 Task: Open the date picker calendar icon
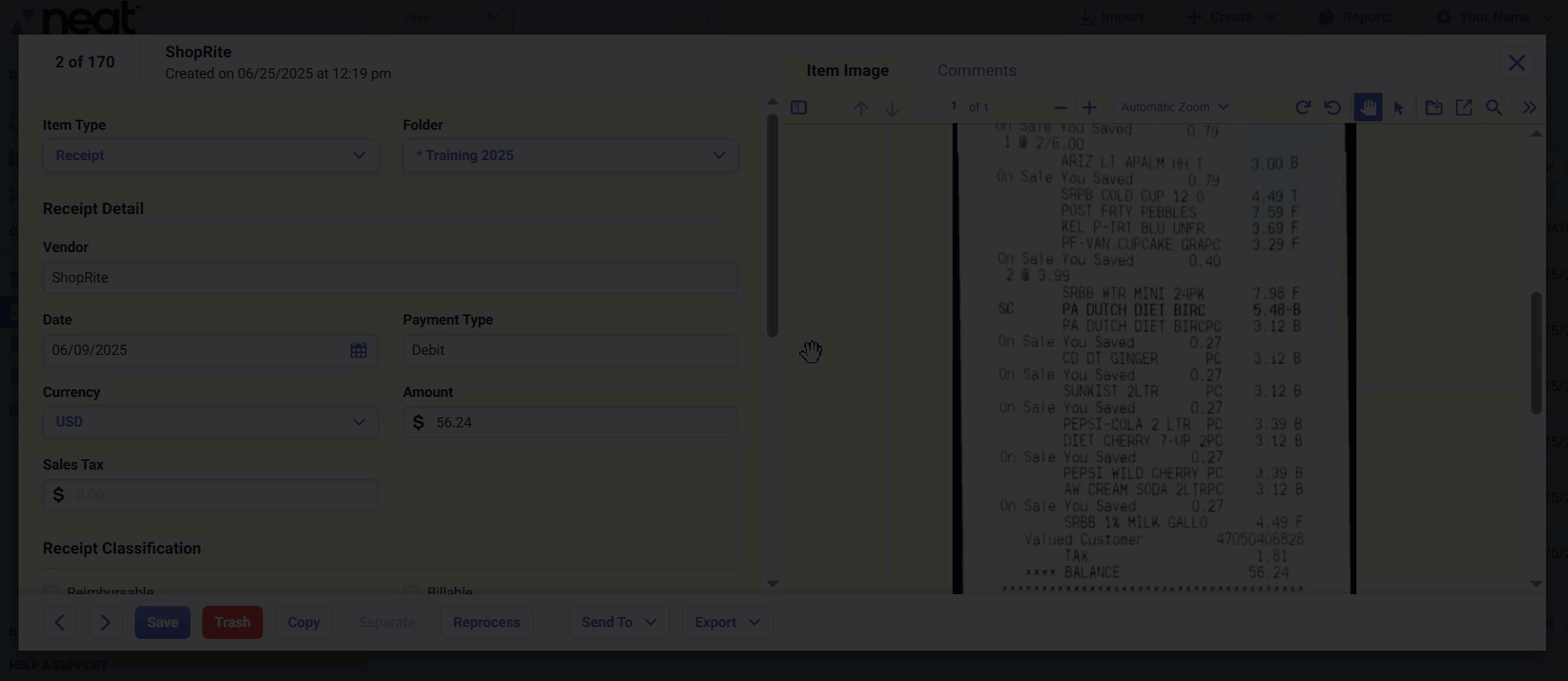pos(358,350)
